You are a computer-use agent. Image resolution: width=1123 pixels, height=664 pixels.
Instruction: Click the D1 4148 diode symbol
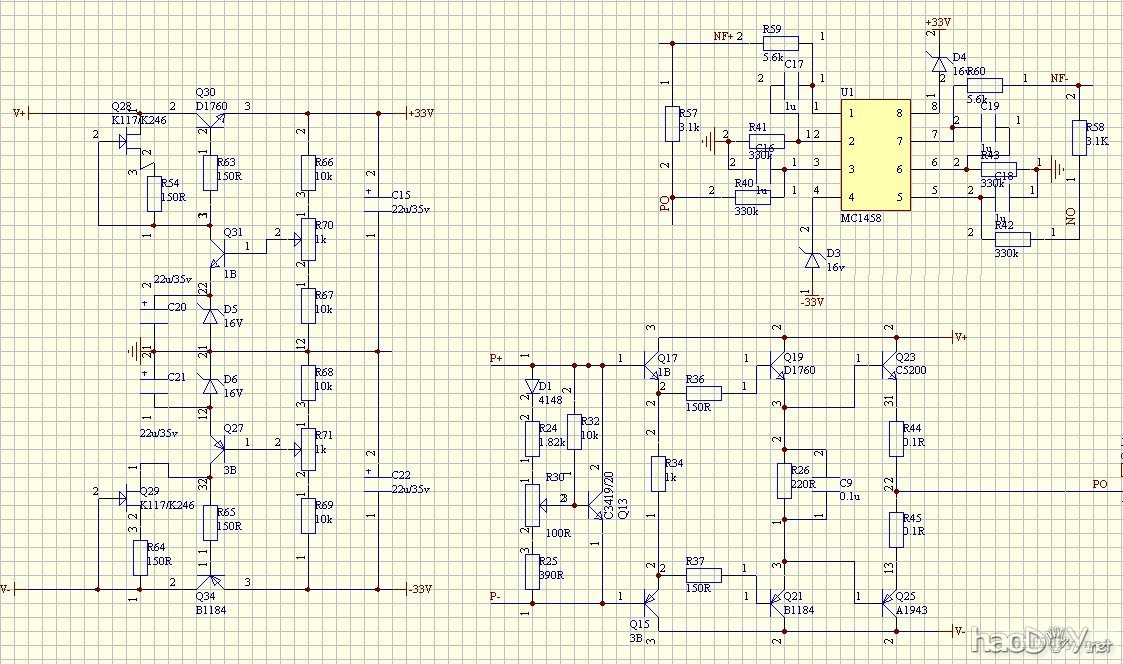[x=529, y=387]
